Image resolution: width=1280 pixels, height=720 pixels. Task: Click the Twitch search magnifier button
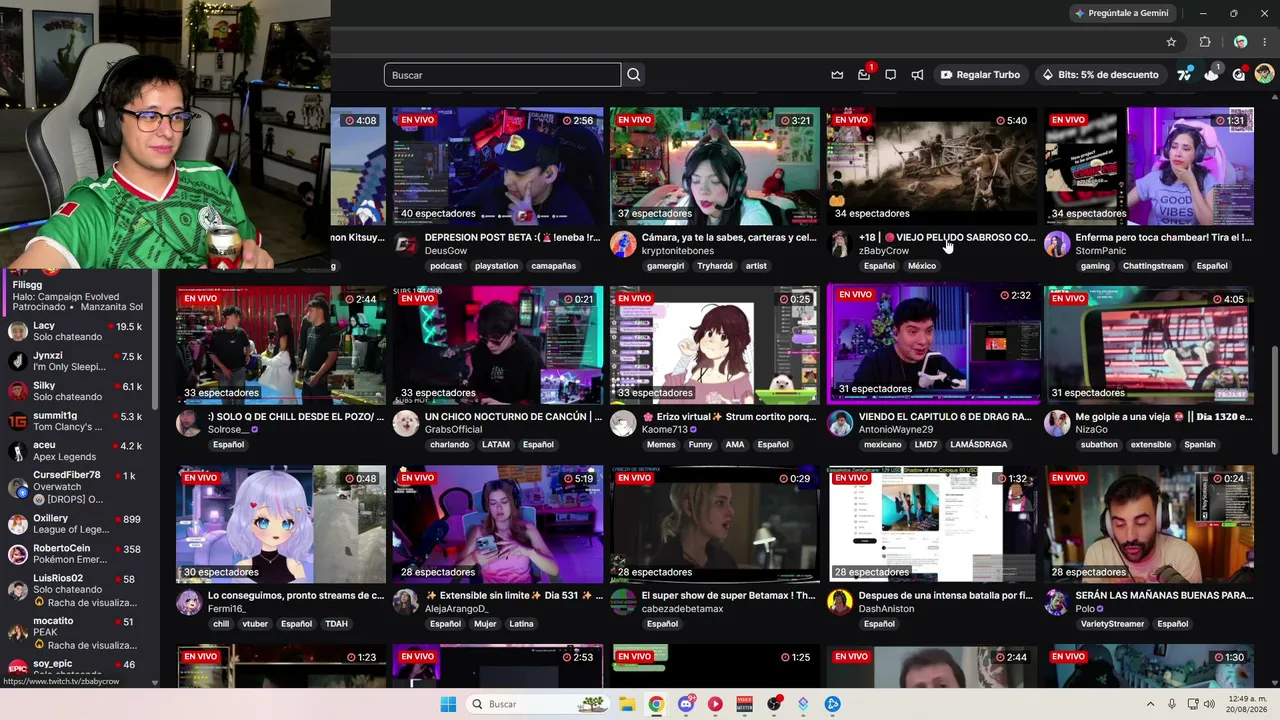pyautogui.click(x=634, y=75)
